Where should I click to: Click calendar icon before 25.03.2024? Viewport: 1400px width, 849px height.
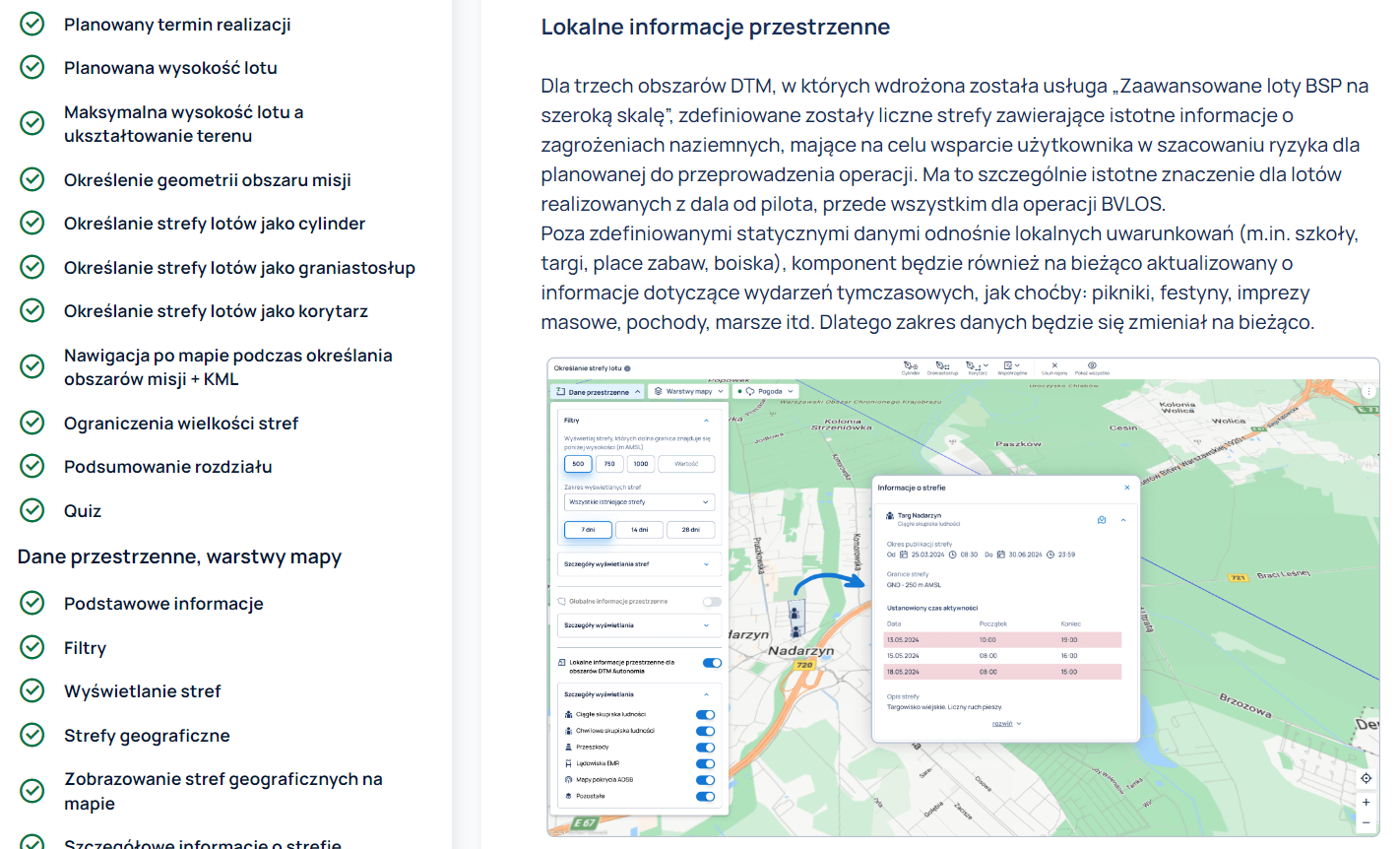click(904, 555)
